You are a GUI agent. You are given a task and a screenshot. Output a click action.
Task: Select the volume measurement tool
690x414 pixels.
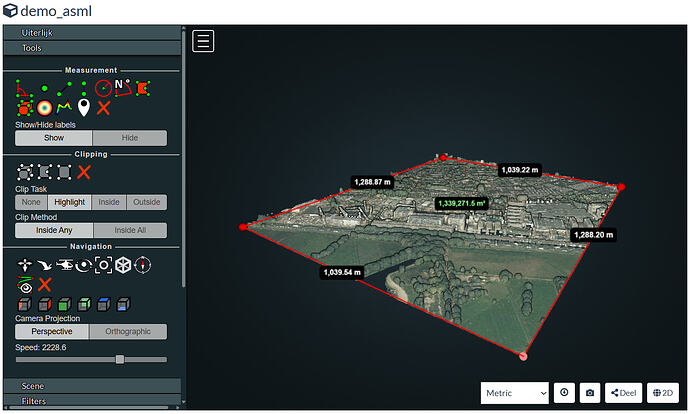(25, 108)
